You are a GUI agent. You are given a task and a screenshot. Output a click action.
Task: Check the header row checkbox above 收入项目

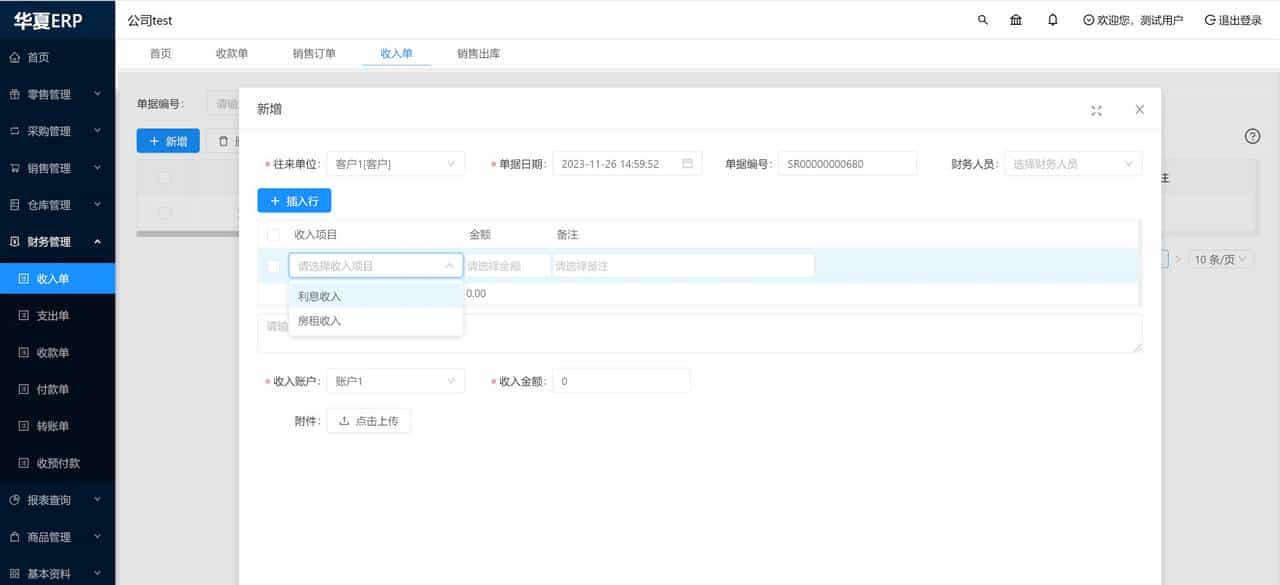[x=273, y=234]
